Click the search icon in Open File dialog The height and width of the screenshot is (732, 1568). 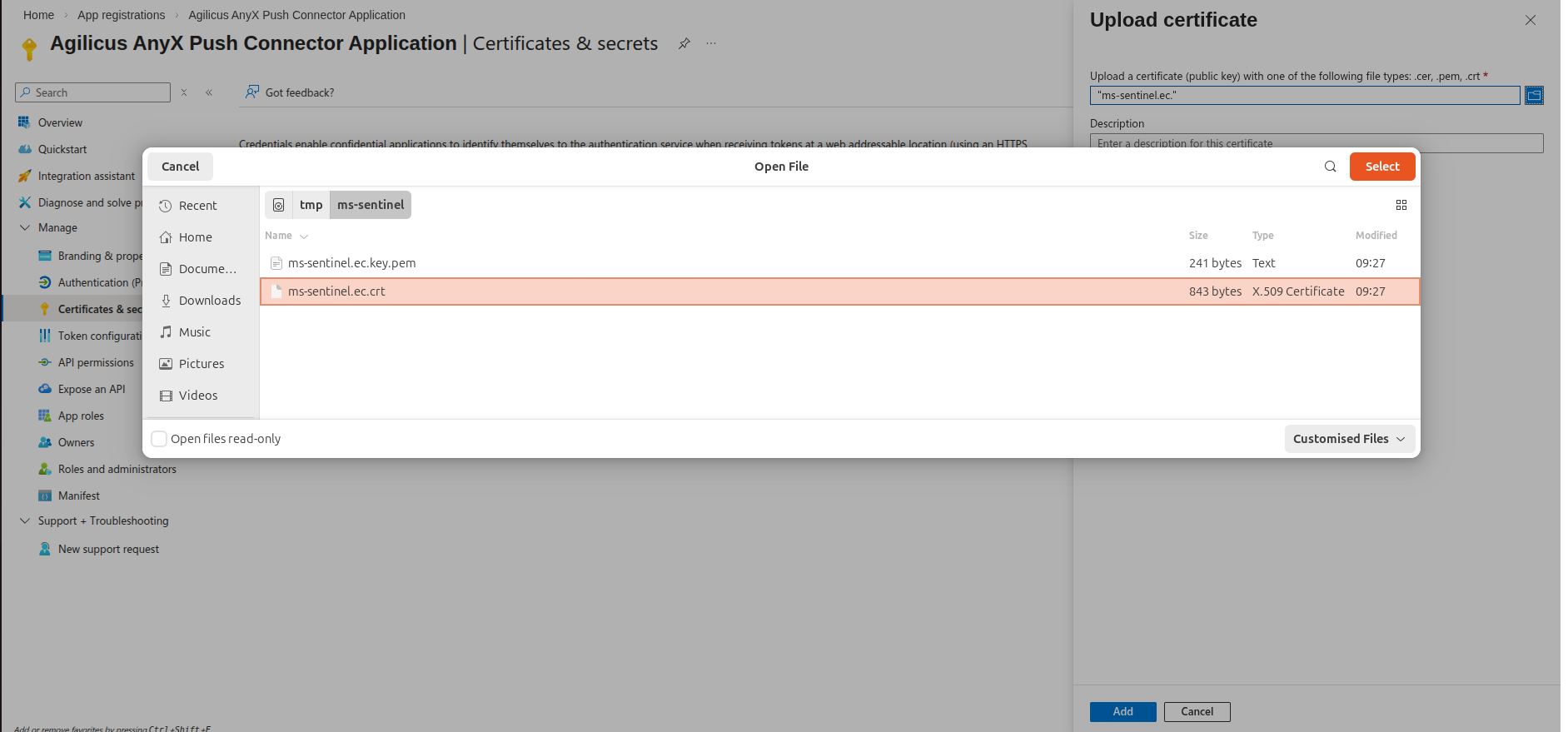pyautogui.click(x=1330, y=167)
